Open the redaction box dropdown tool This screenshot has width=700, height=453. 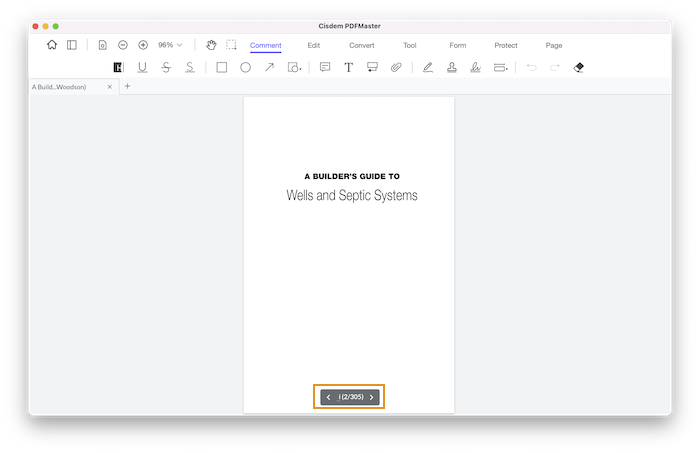500,67
